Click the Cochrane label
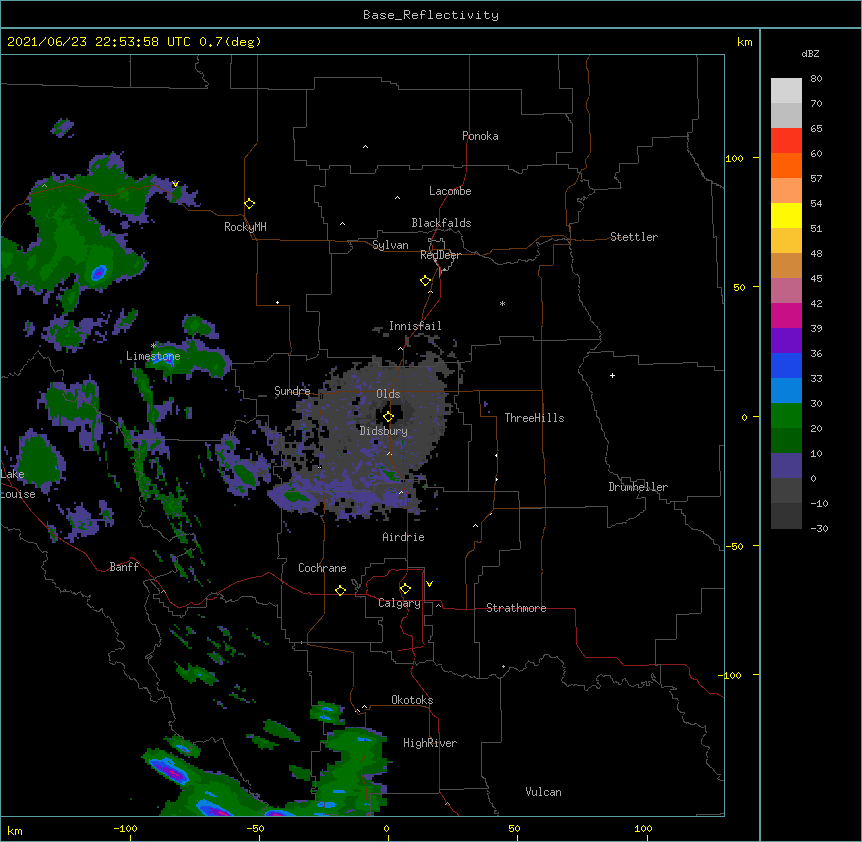 point(322,568)
